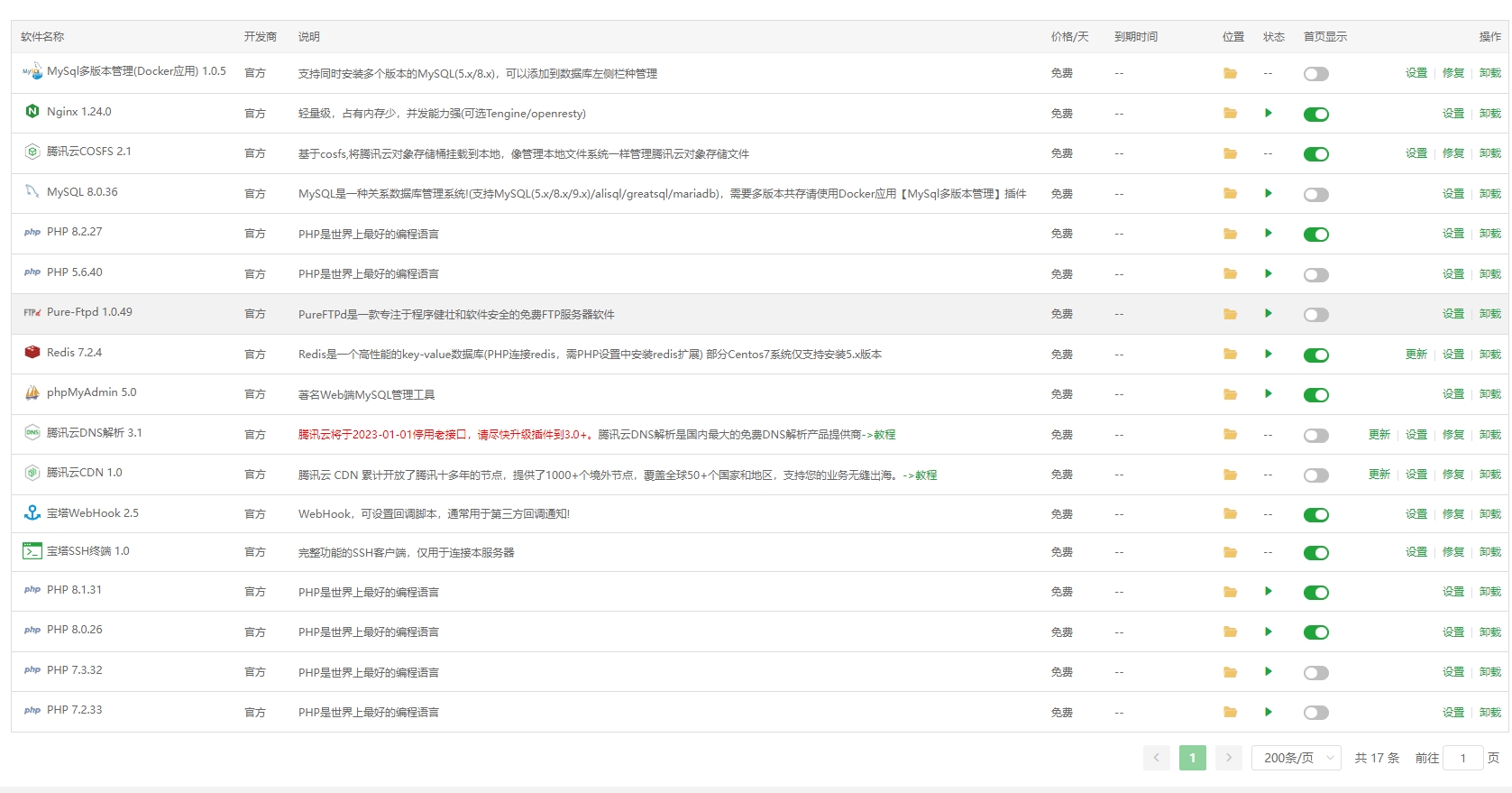Click the status play icon for PHP 8.1.31

click(x=1269, y=591)
